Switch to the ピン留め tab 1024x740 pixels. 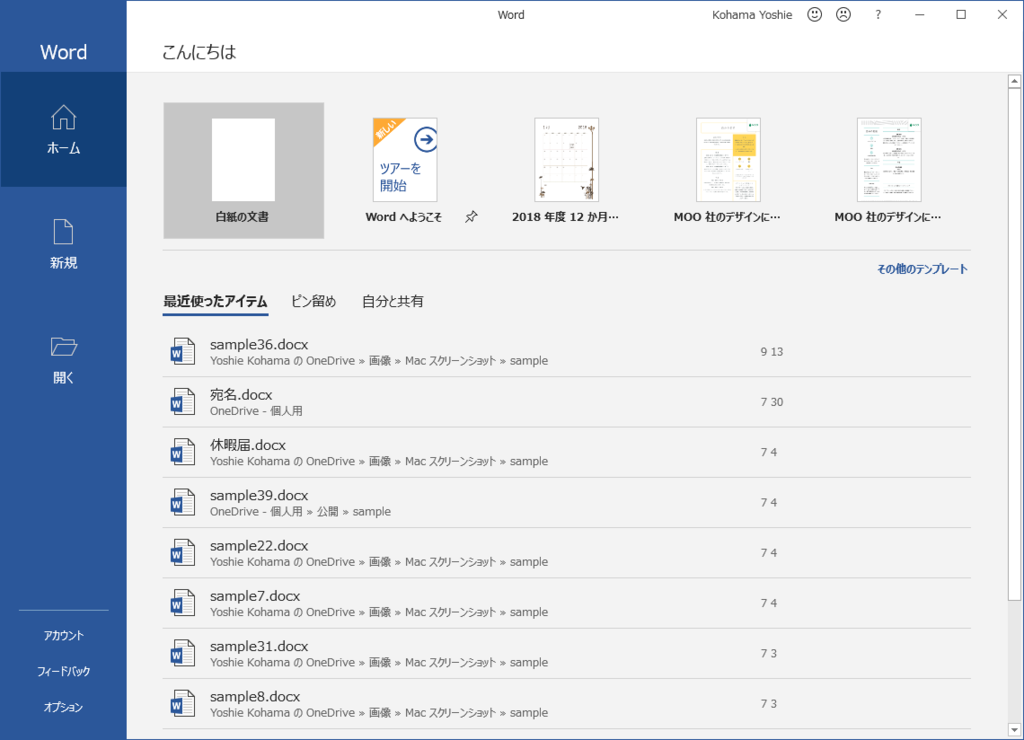[x=313, y=301]
